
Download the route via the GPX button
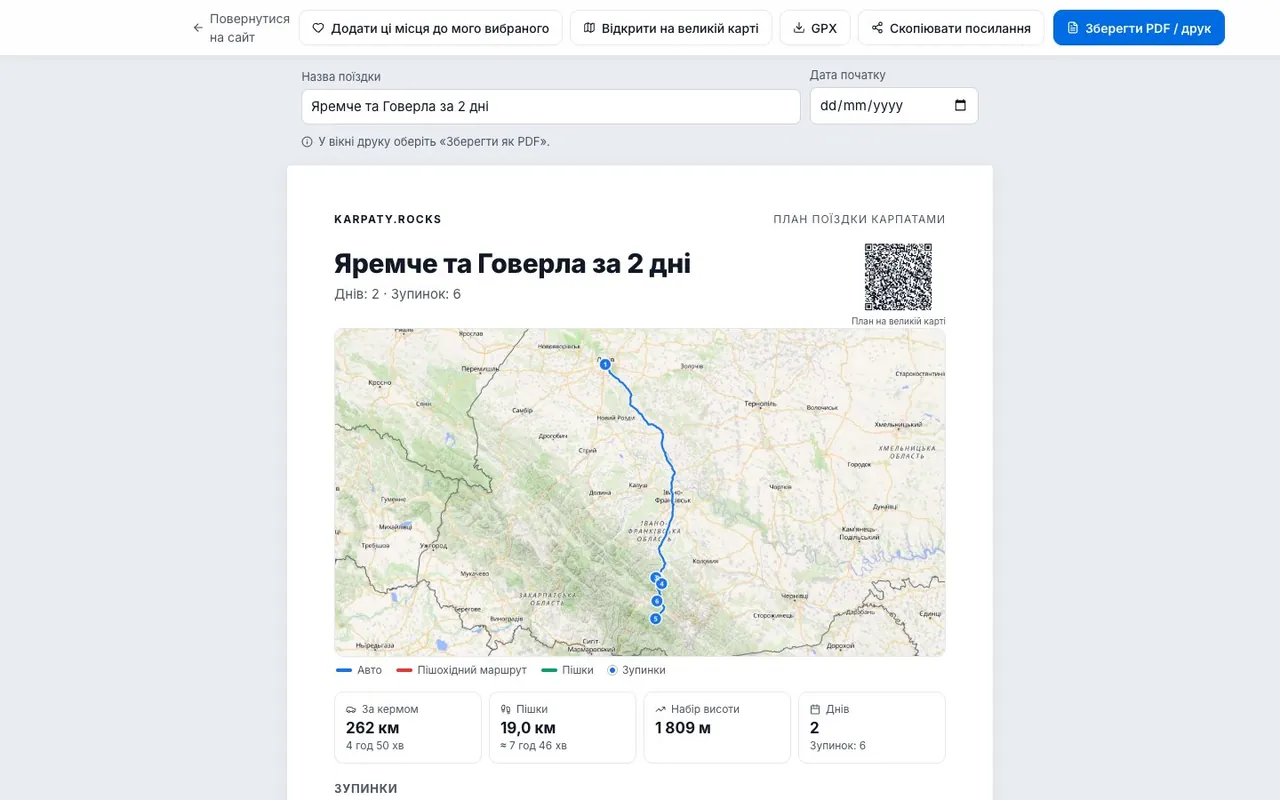pos(815,28)
